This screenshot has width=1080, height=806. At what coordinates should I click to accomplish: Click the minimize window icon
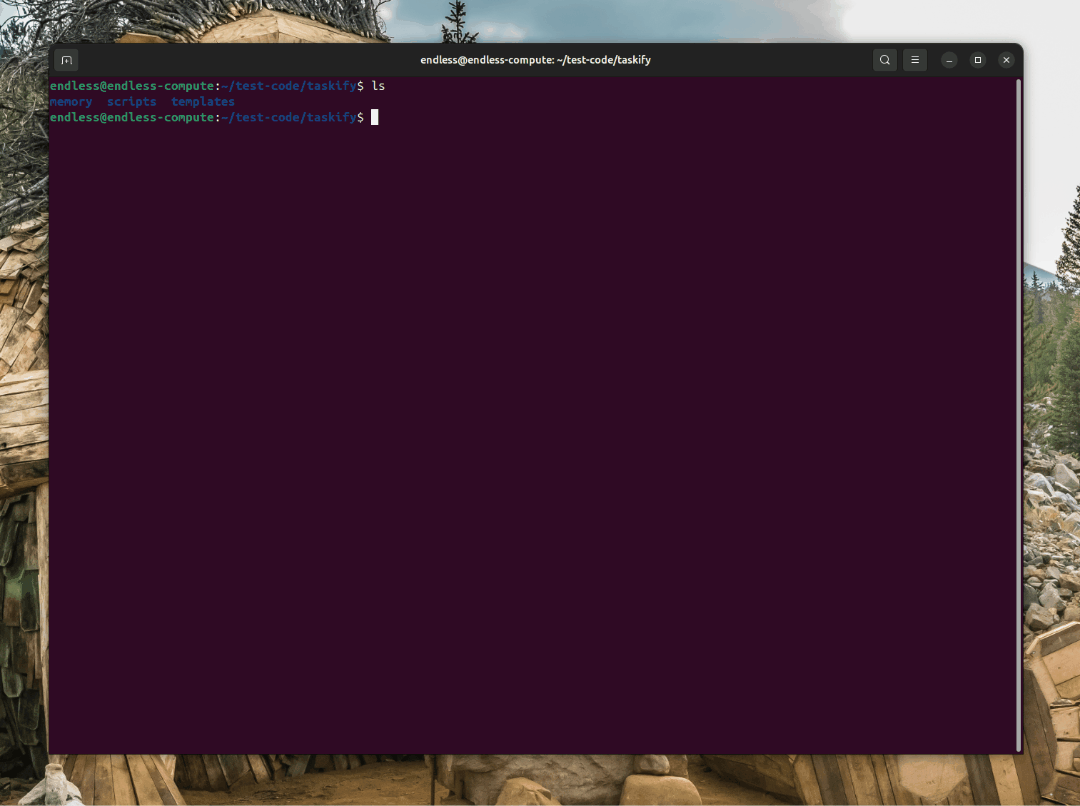(x=947, y=60)
